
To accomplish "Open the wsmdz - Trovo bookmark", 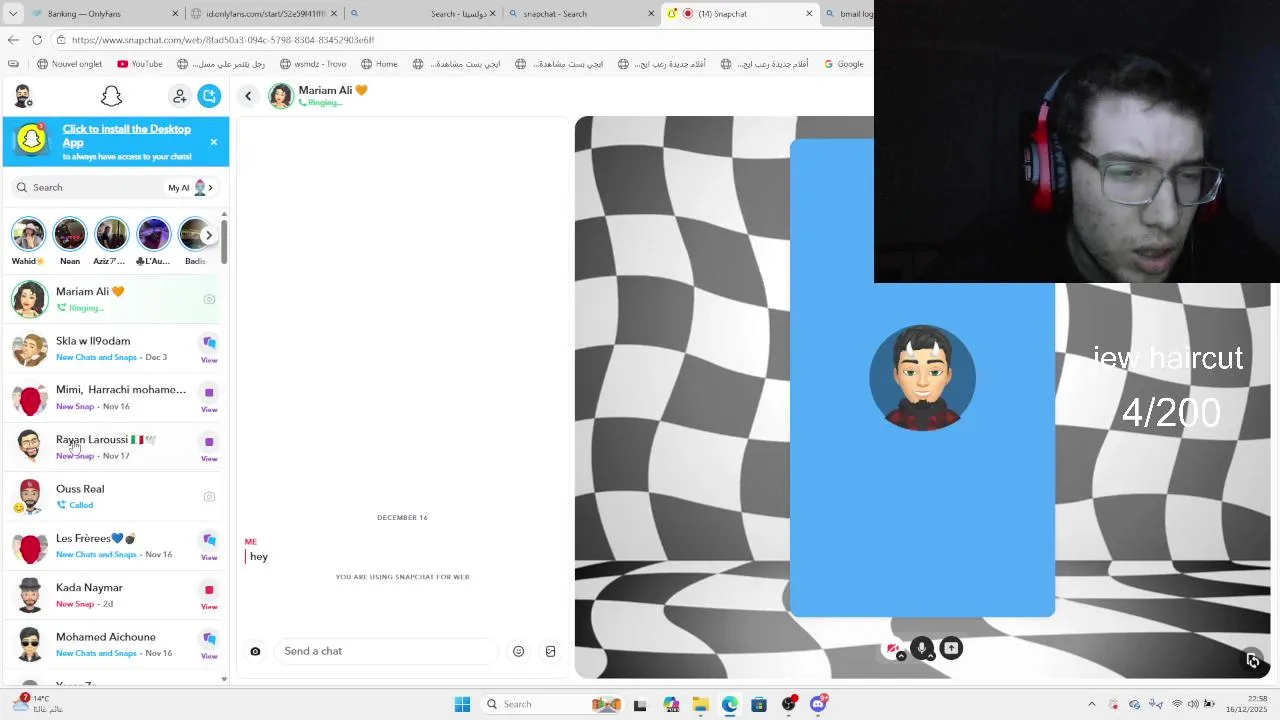I will point(313,64).
